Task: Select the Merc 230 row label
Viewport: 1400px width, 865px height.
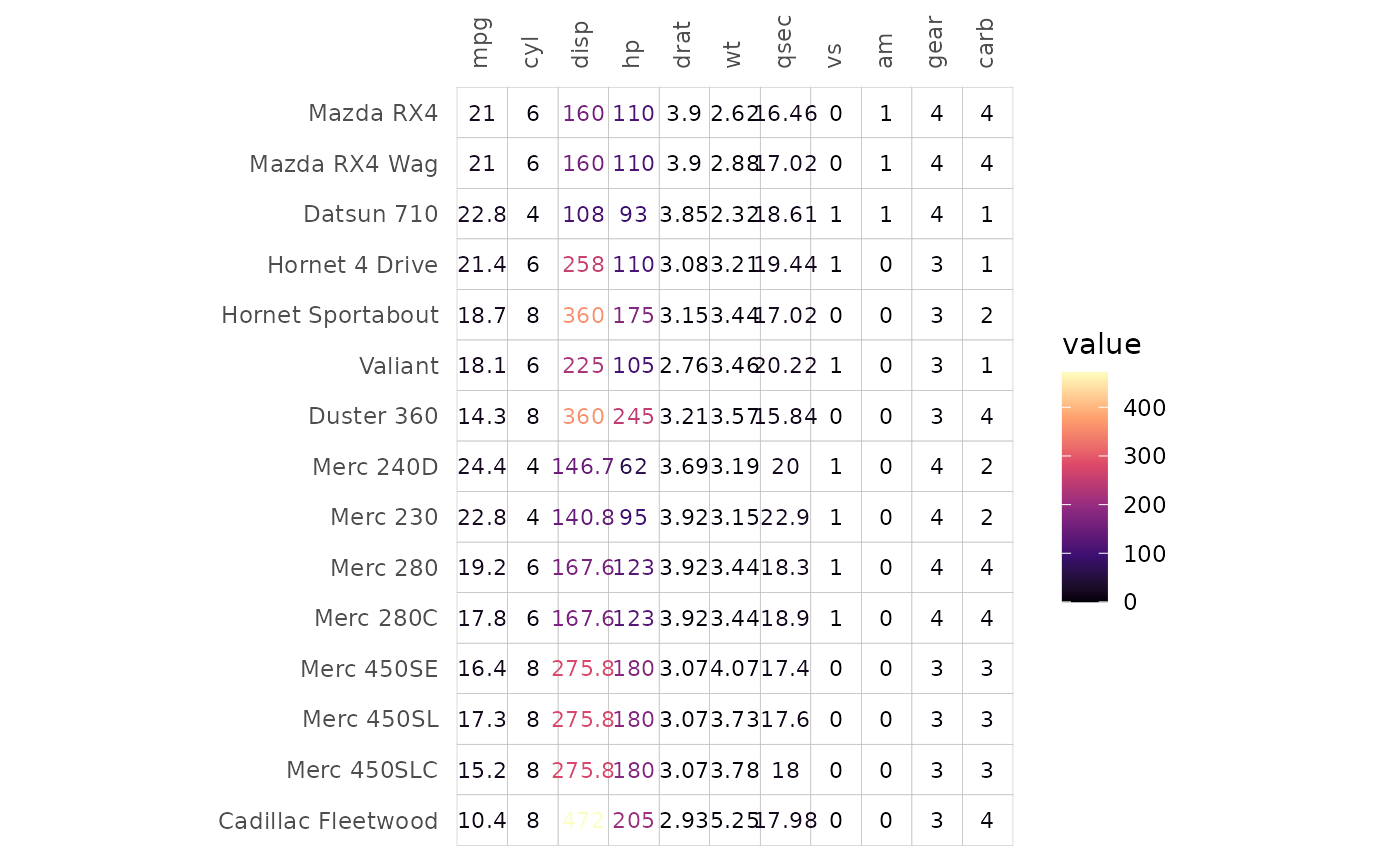Action: (384, 517)
